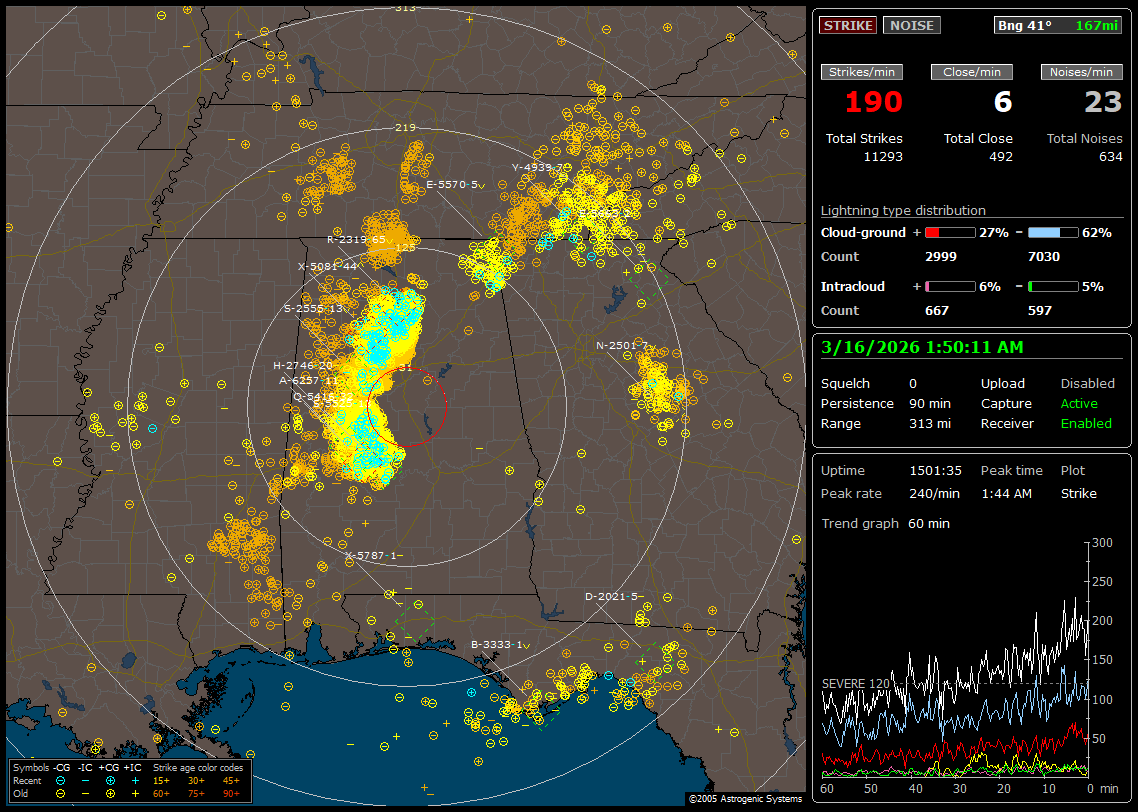Screen dimensions: 1138x812
Task: Toggle the STRIKE indicator
Action: pyautogui.click(x=848, y=25)
